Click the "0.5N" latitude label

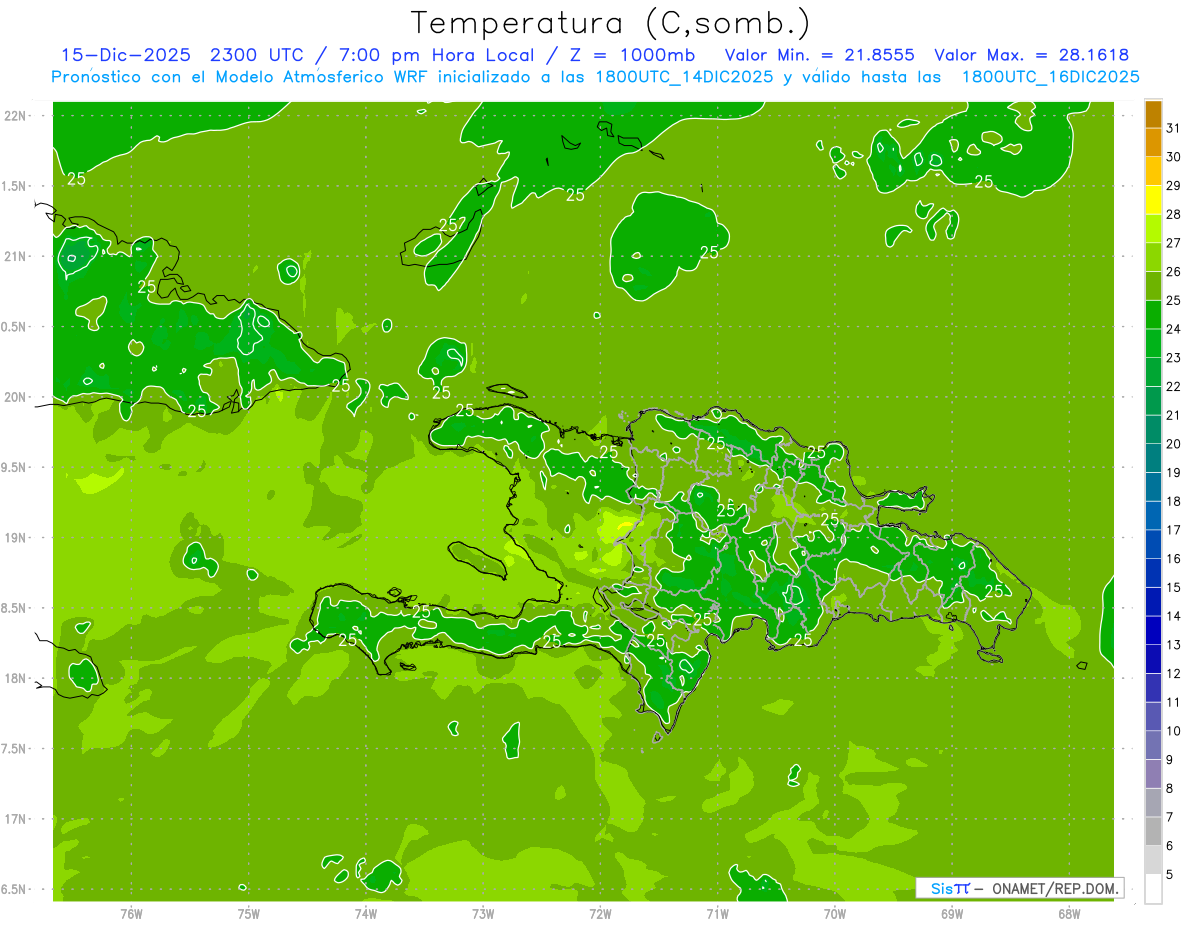[x=15, y=327]
